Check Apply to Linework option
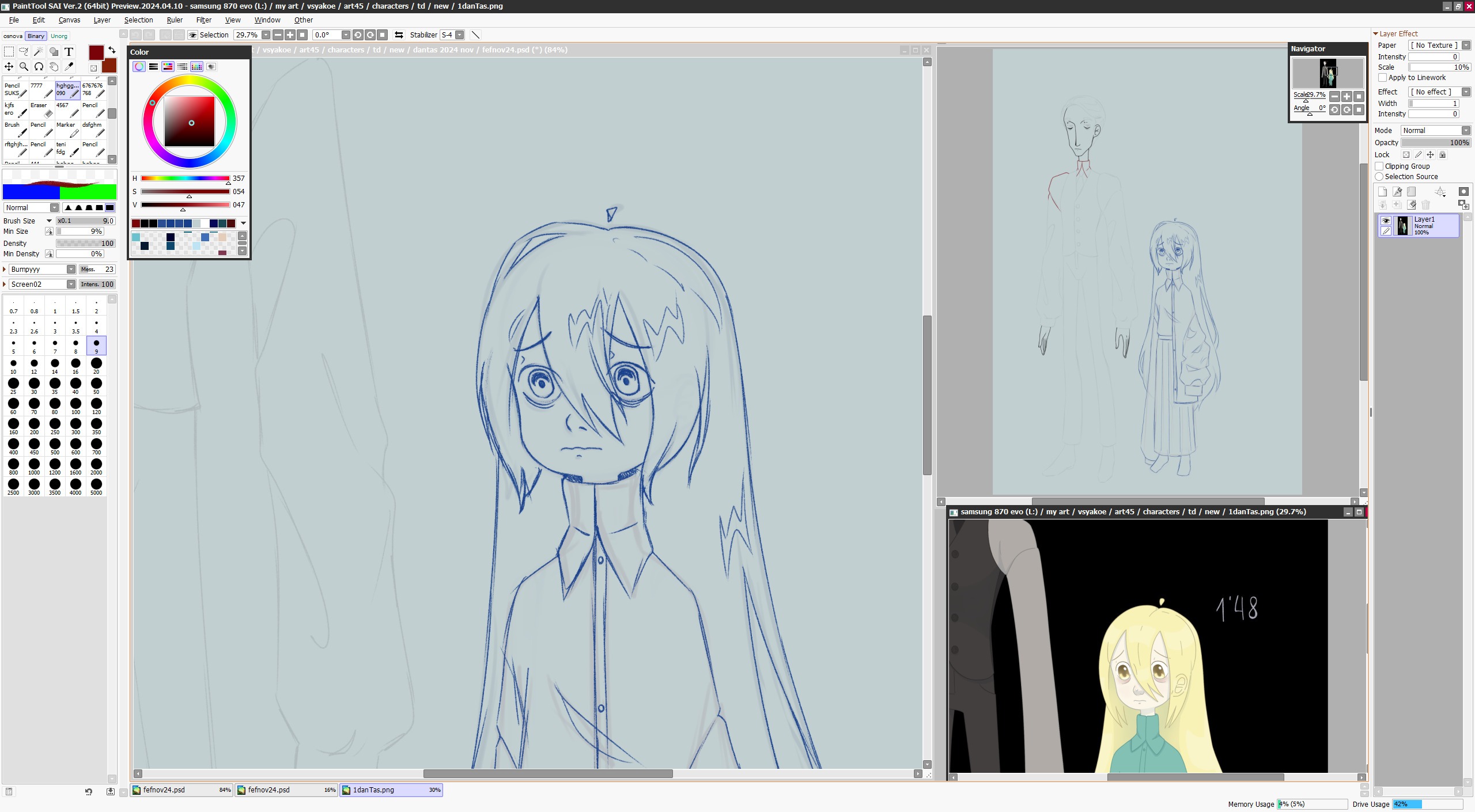 pos(1382,78)
